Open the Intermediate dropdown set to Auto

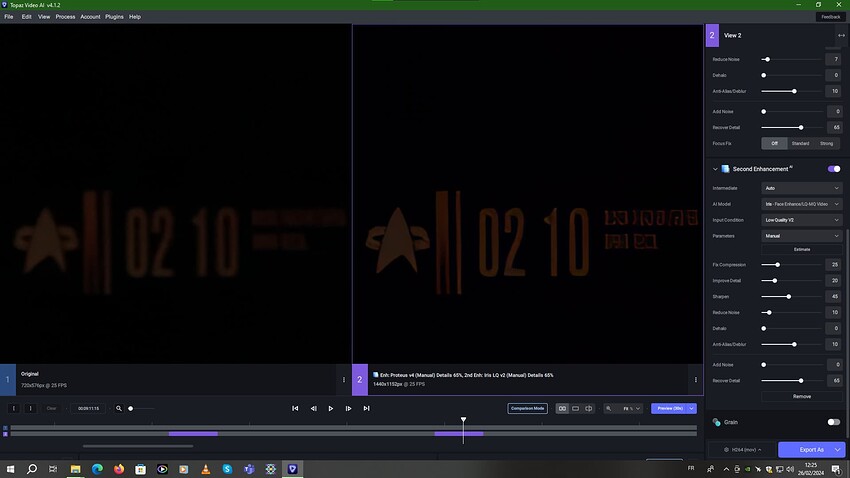(x=801, y=188)
